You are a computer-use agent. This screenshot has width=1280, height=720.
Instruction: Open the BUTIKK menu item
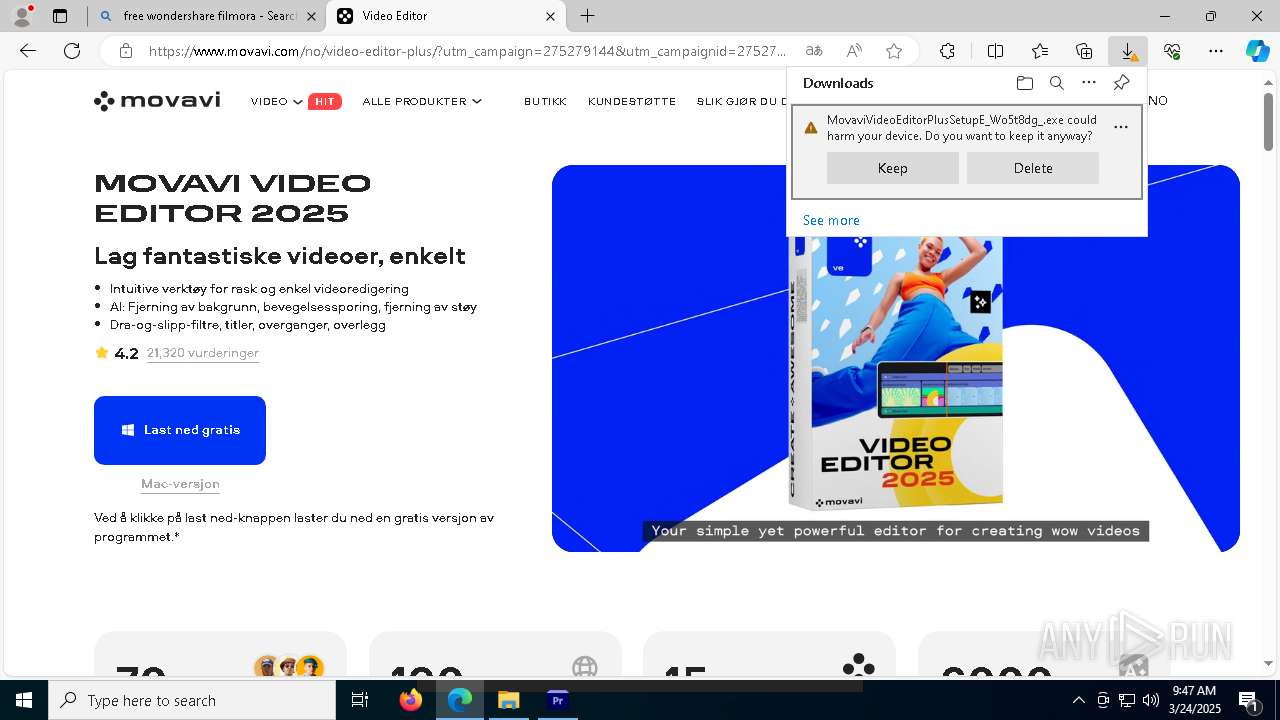pos(545,101)
